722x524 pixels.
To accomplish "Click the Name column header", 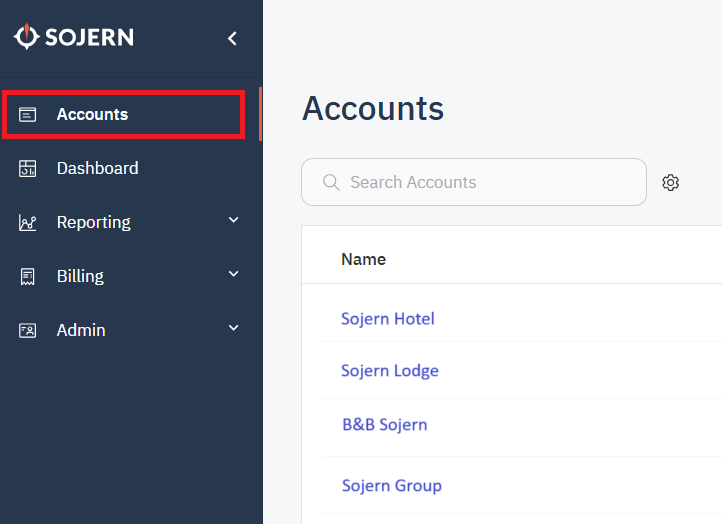I will click(x=363, y=259).
